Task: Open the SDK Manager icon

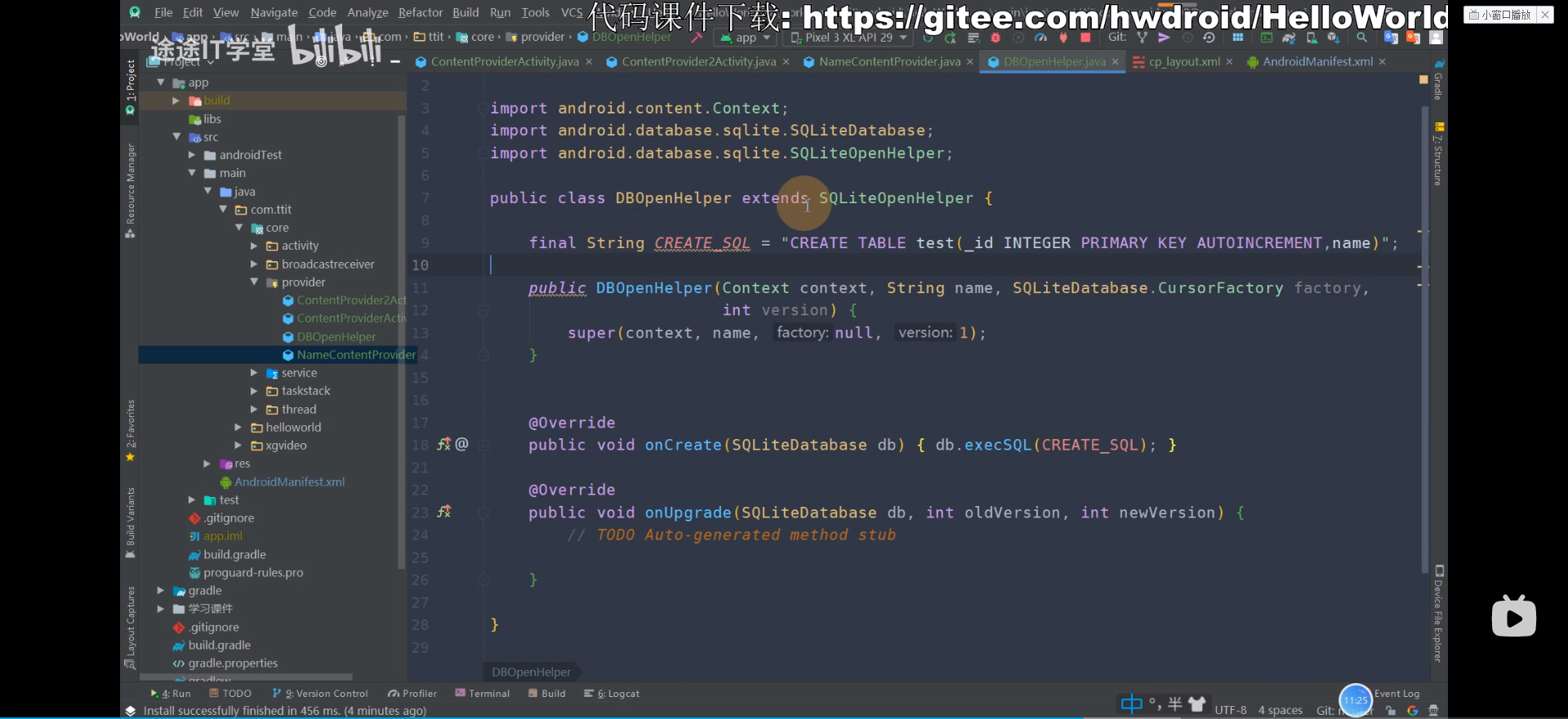Action: (x=1334, y=38)
